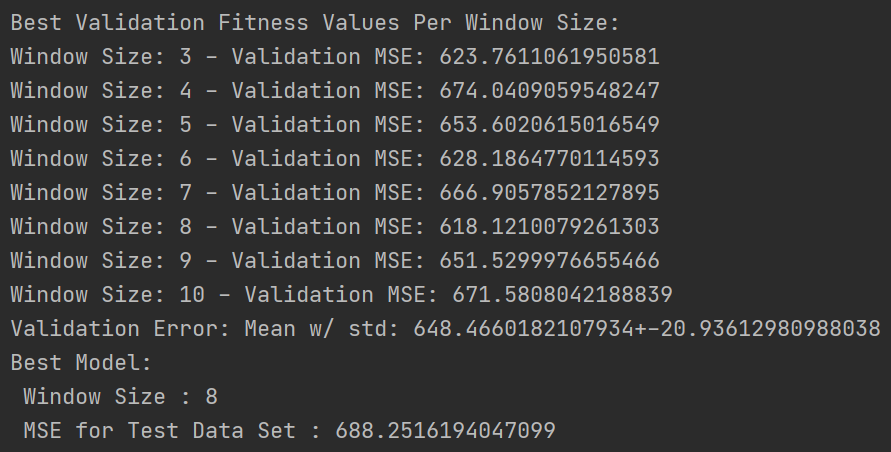Click the MSE value 674.0409059548247
Screen dimensions: 891x452
coord(549,90)
